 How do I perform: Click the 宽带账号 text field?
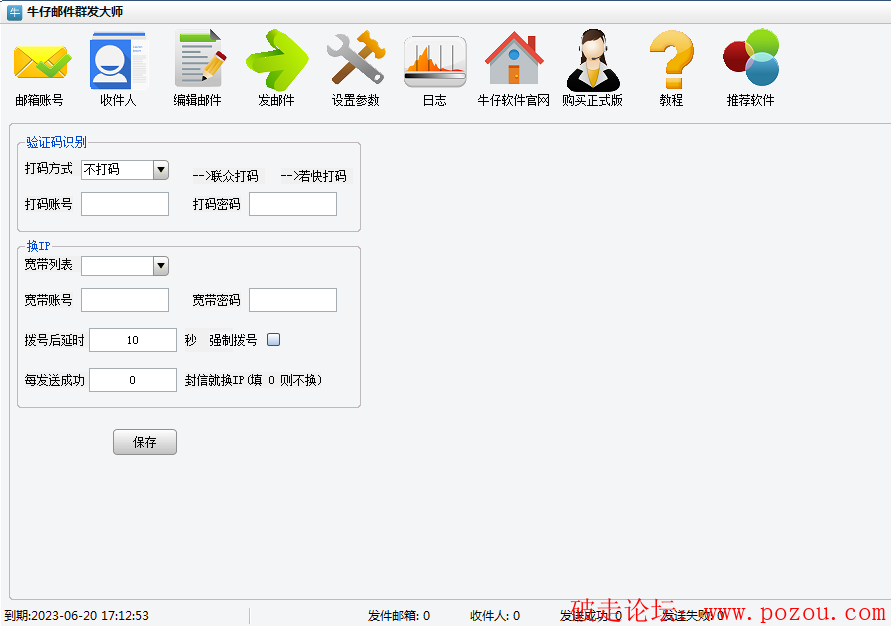coord(125,300)
